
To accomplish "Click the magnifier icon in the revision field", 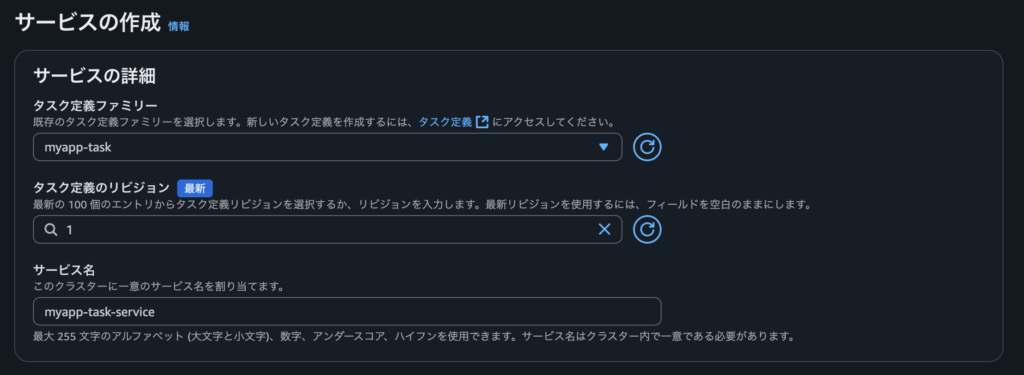I will [51, 230].
